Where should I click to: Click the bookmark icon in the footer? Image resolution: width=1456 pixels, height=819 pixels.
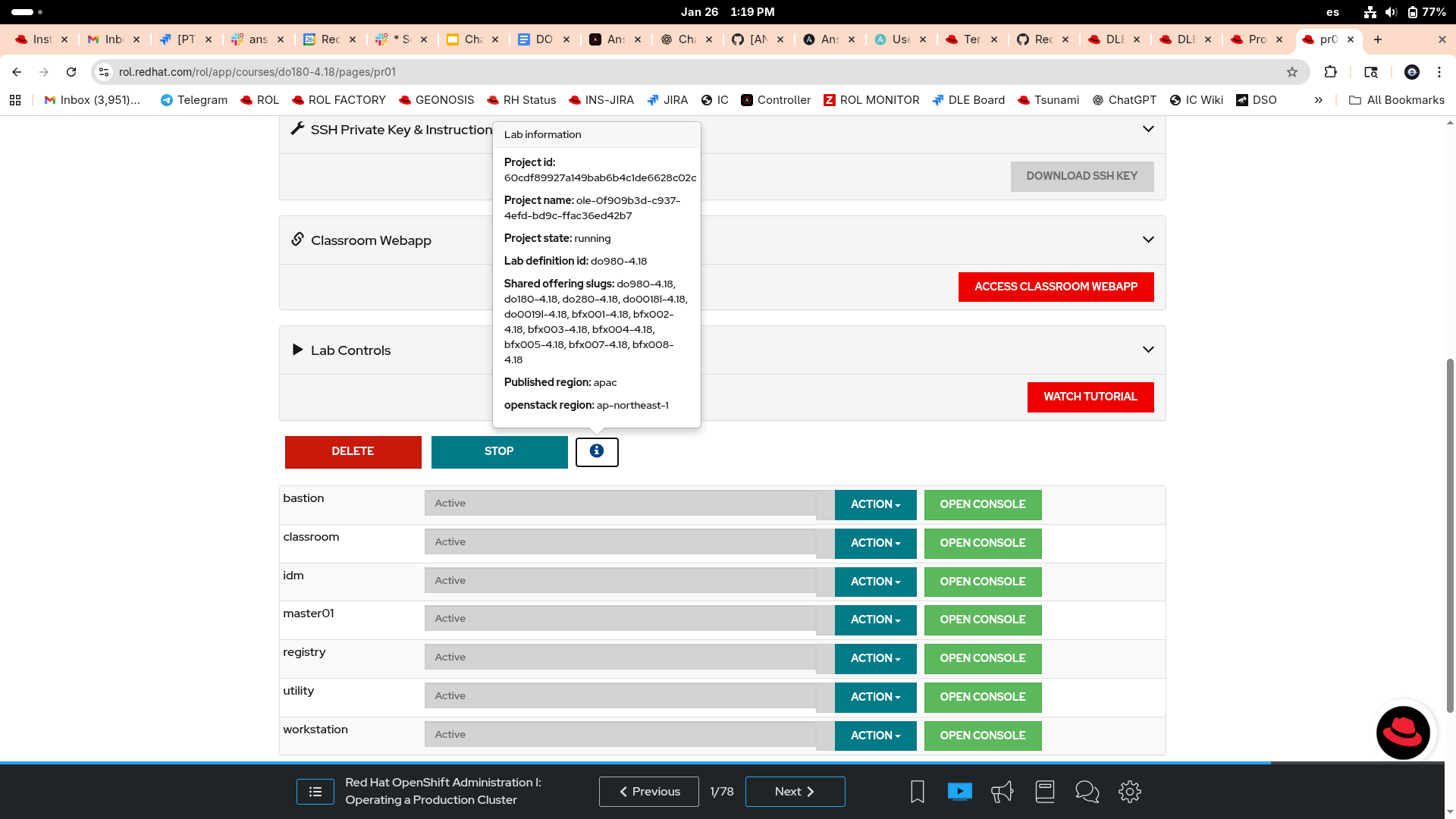pyautogui.click(x=917, y=792)
